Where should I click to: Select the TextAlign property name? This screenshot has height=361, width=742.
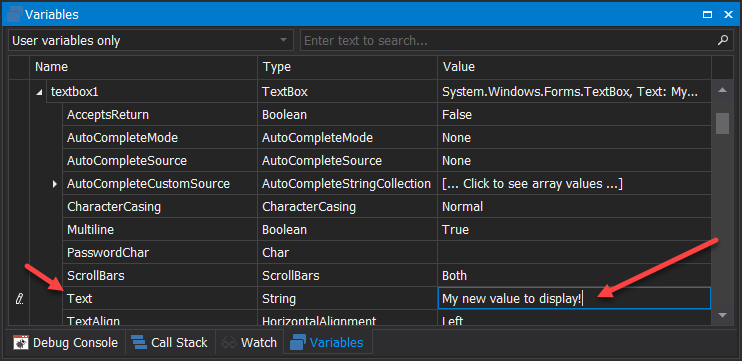pos(93,320)
